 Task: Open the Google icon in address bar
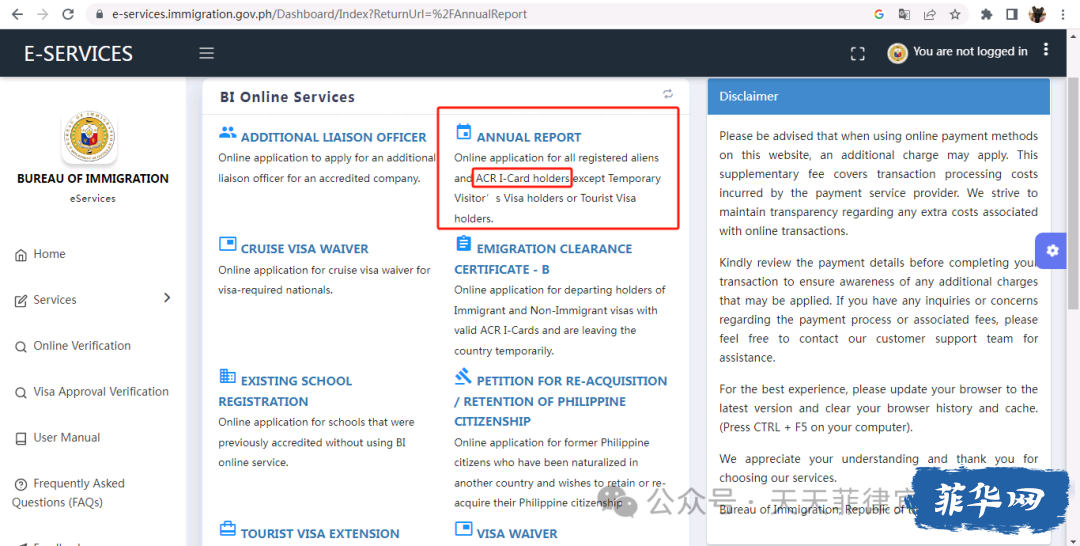coord(879,14)
